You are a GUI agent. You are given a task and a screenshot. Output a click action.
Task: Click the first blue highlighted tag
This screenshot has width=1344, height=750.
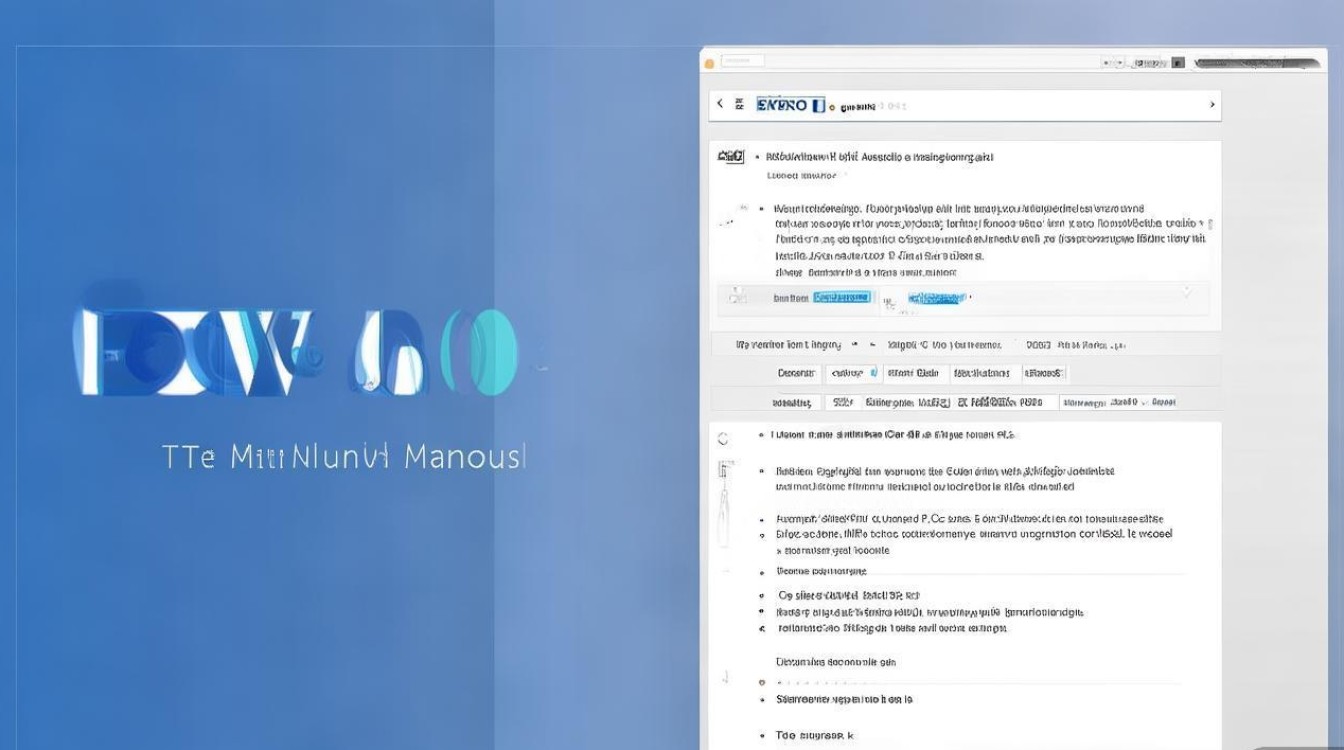tap(841, 297)
